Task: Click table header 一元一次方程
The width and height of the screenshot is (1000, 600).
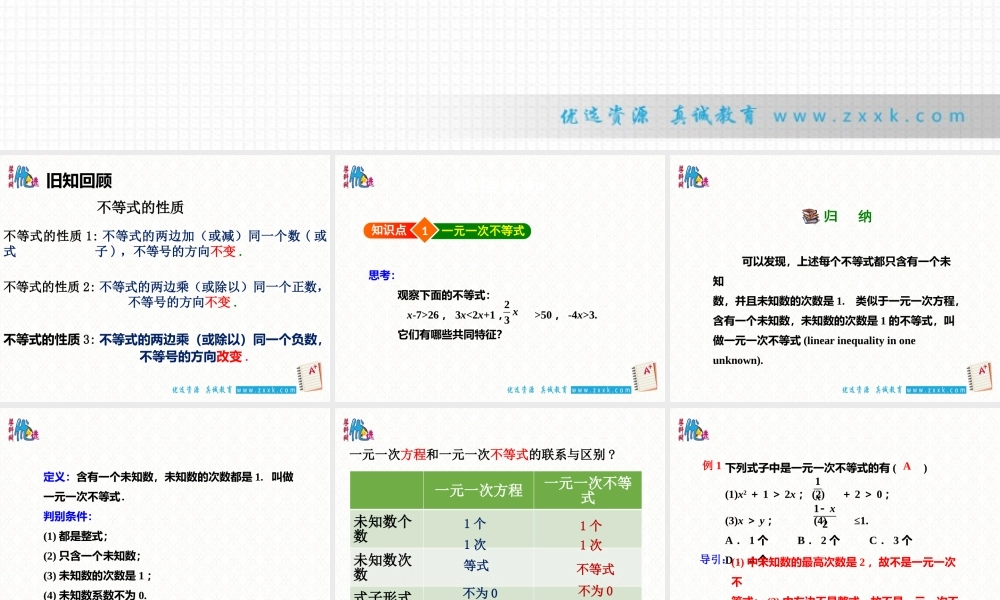Action: point(478,490)
